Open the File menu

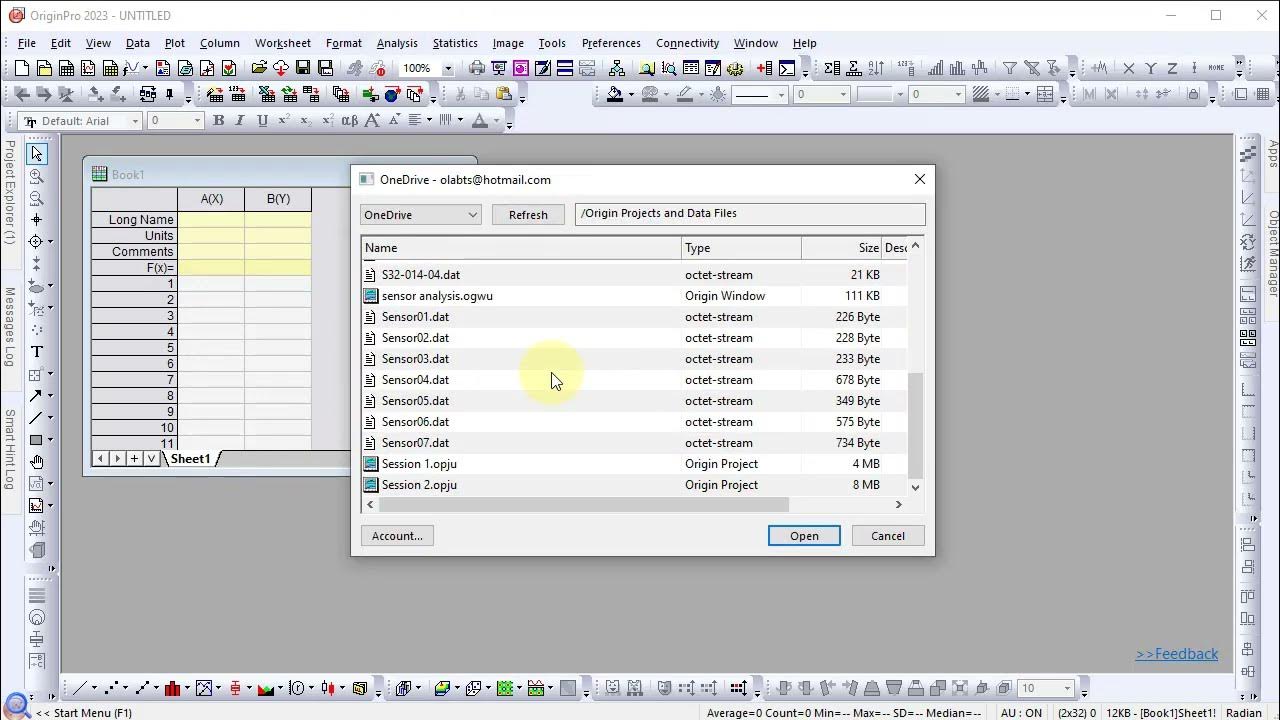point(27,43)
